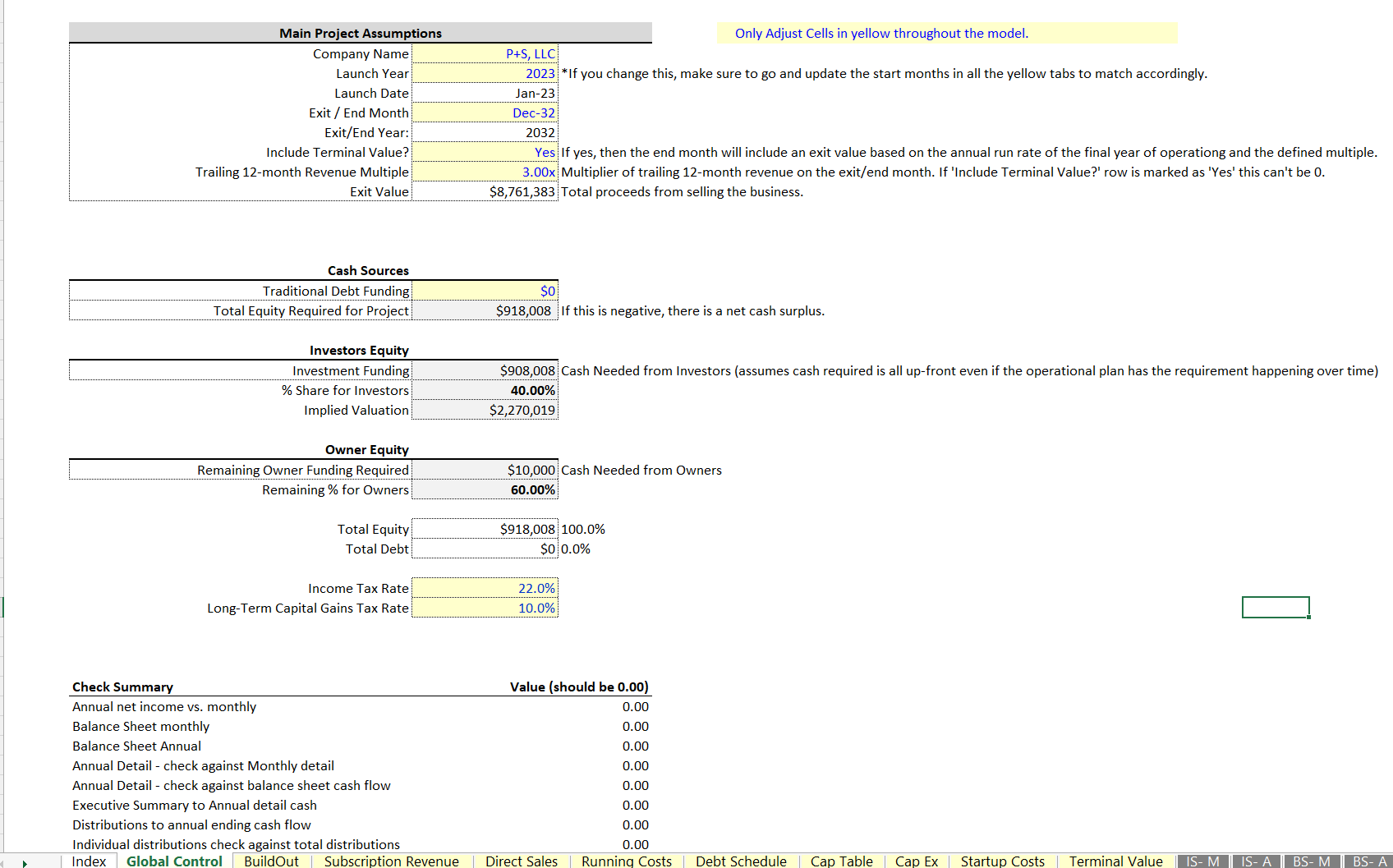Select the Company Name cell showing P+S, LLC

tap(485, 53)
